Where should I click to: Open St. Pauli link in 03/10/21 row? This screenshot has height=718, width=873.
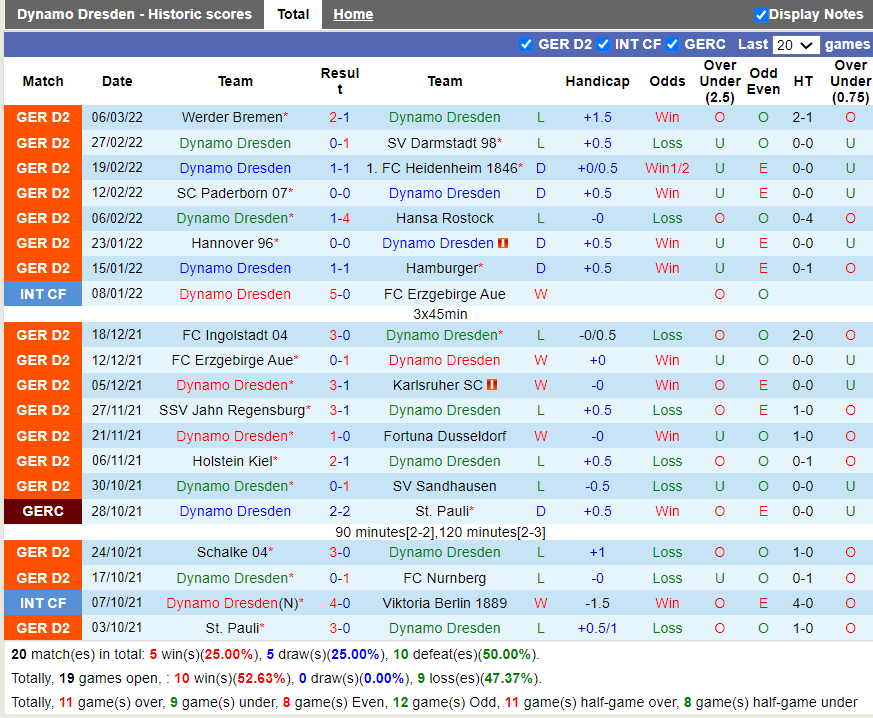(x=232, y=628)
